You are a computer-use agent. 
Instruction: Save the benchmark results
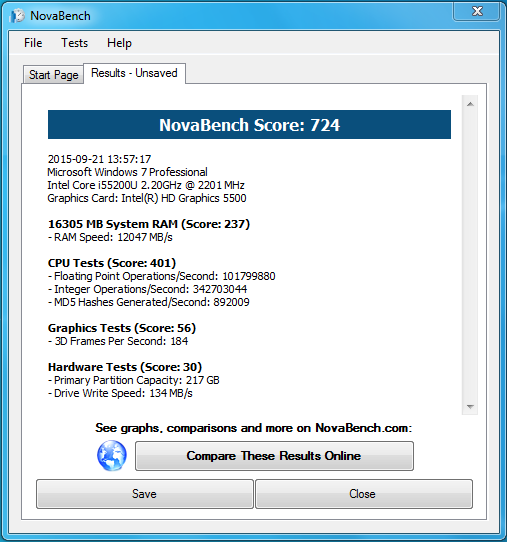145,494
